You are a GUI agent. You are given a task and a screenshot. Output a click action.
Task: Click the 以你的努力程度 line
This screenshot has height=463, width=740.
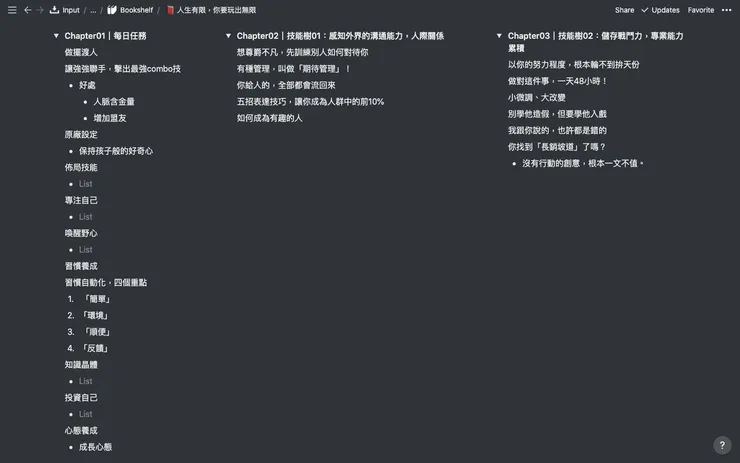(x=573, y=65)
